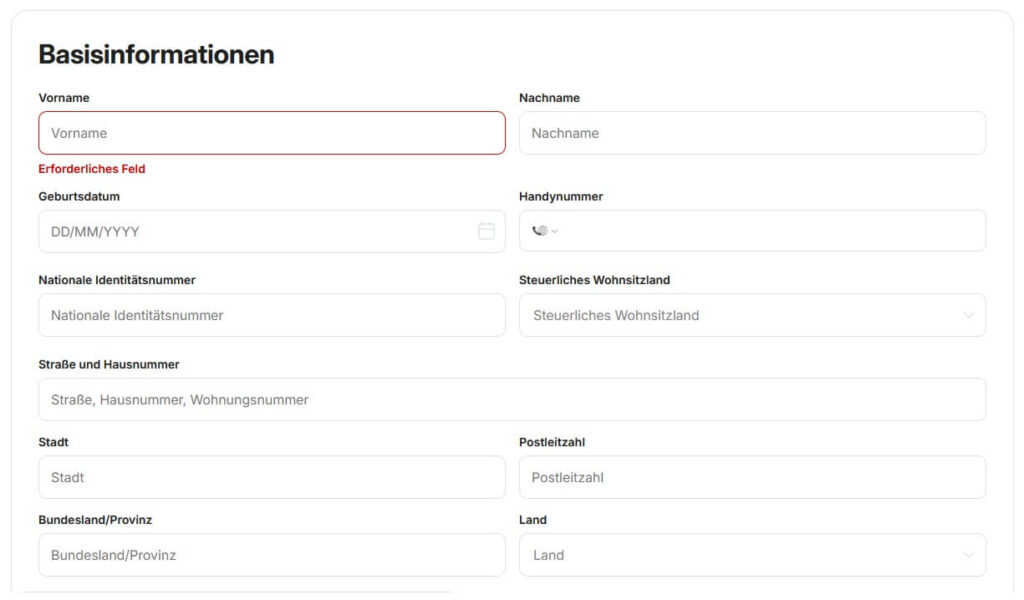Click the chevron arrow in Land field
This screenshot has height=600, width=1024.
tap(967, 555)
